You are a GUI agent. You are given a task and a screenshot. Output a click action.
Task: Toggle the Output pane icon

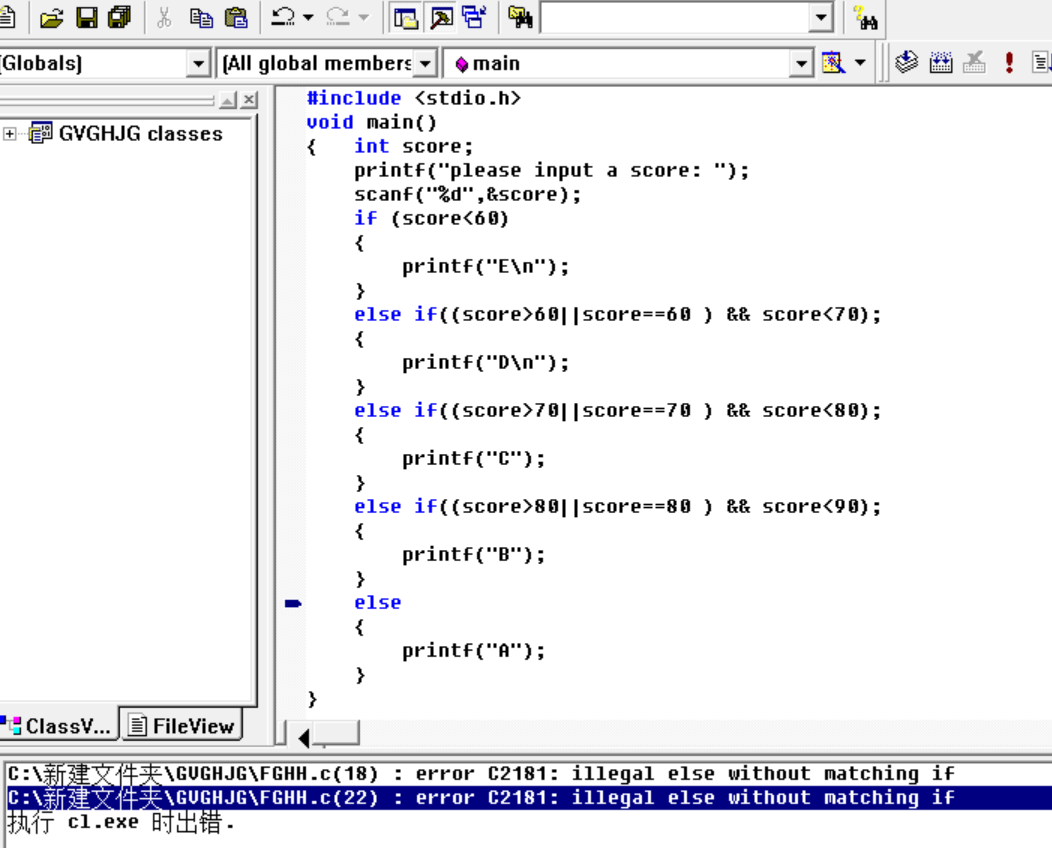(440, 17)
